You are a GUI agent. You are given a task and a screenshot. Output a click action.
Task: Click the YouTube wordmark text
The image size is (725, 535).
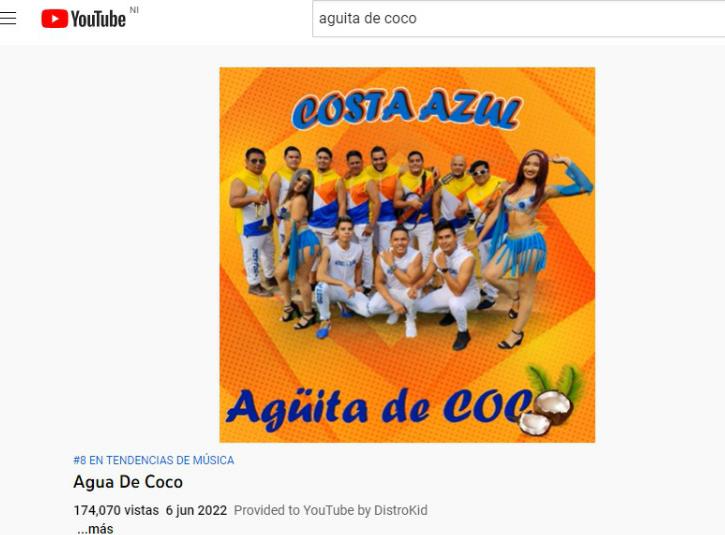(x=98, y=19)
